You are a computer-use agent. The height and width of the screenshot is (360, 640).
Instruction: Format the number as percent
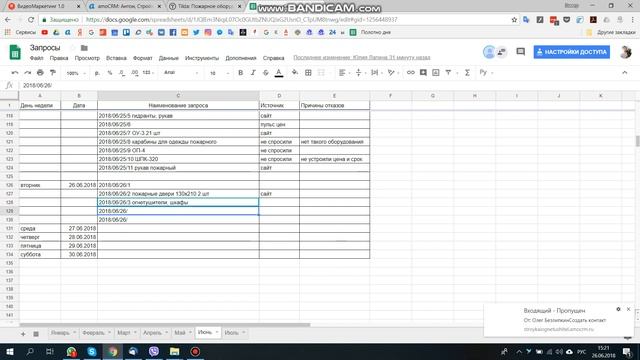click(x=109, y=73)
